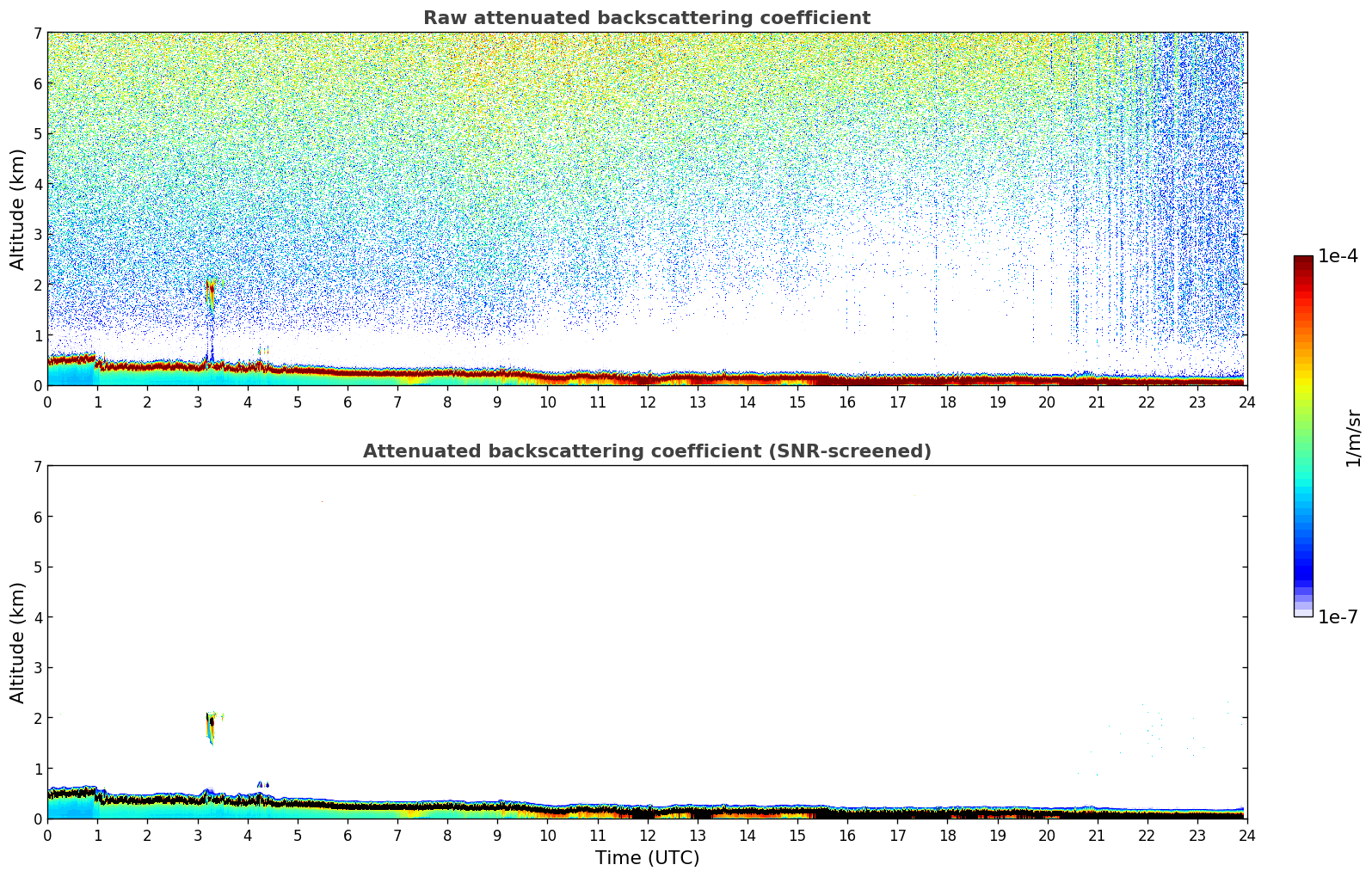Image resolution: width=1372 pixels, height=877 pixels.
Task: Click the "Time (UTC)" axis label
Action: (x=647, y=858)
